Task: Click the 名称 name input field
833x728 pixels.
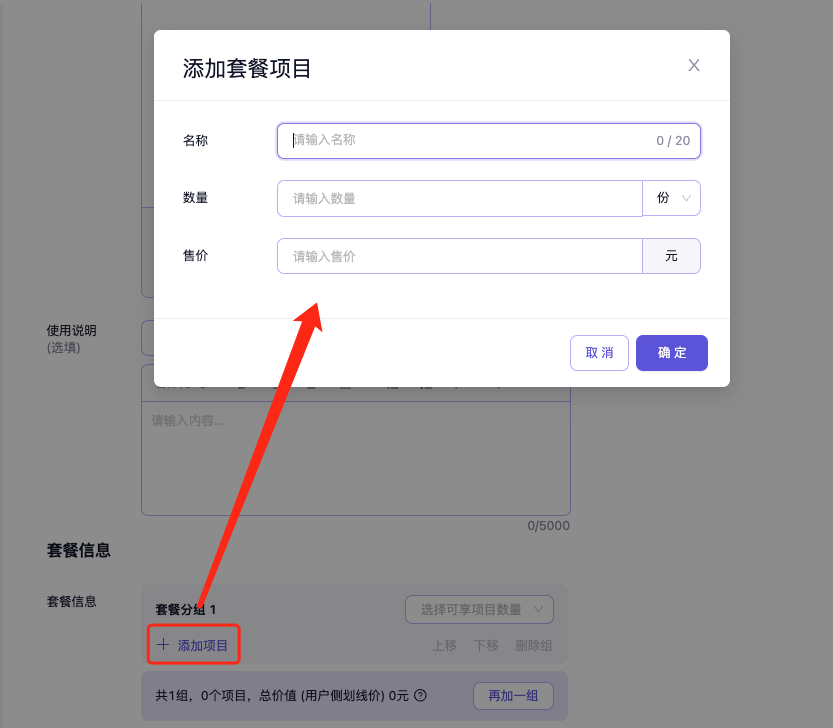Action: click(x=470, y=141)
